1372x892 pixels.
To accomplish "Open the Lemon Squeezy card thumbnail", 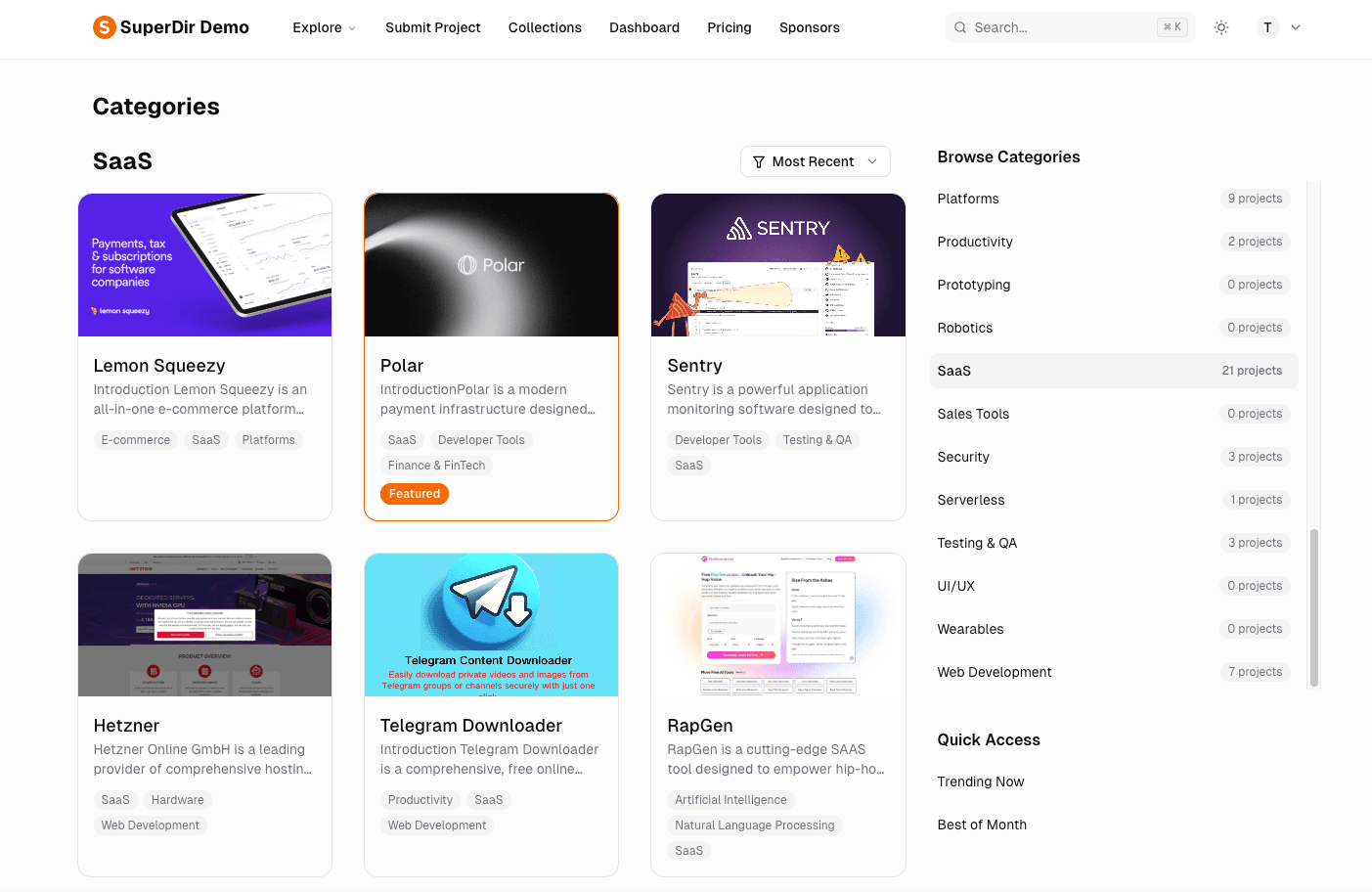I will click(x=205, y=265).
